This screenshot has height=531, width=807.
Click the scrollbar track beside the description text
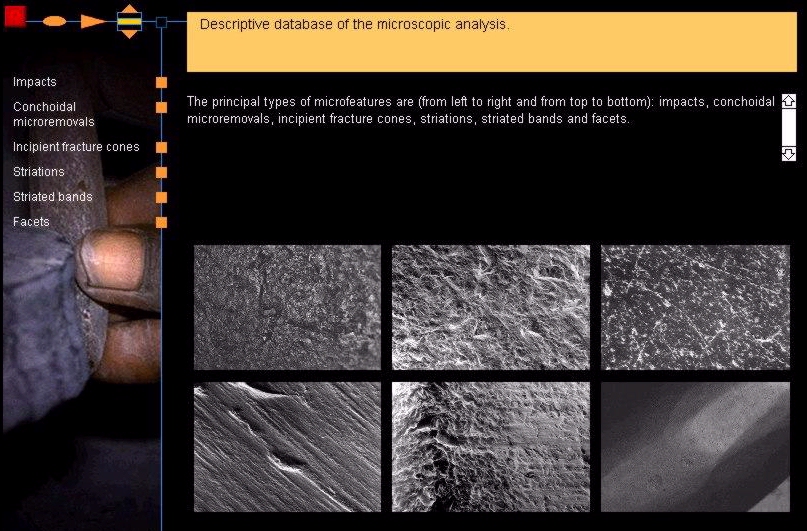coord(788,127)
